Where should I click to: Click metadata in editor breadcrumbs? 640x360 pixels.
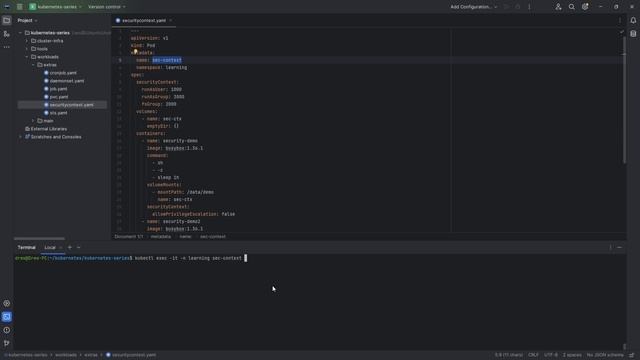pyautogui.click(x=161, y=237)
